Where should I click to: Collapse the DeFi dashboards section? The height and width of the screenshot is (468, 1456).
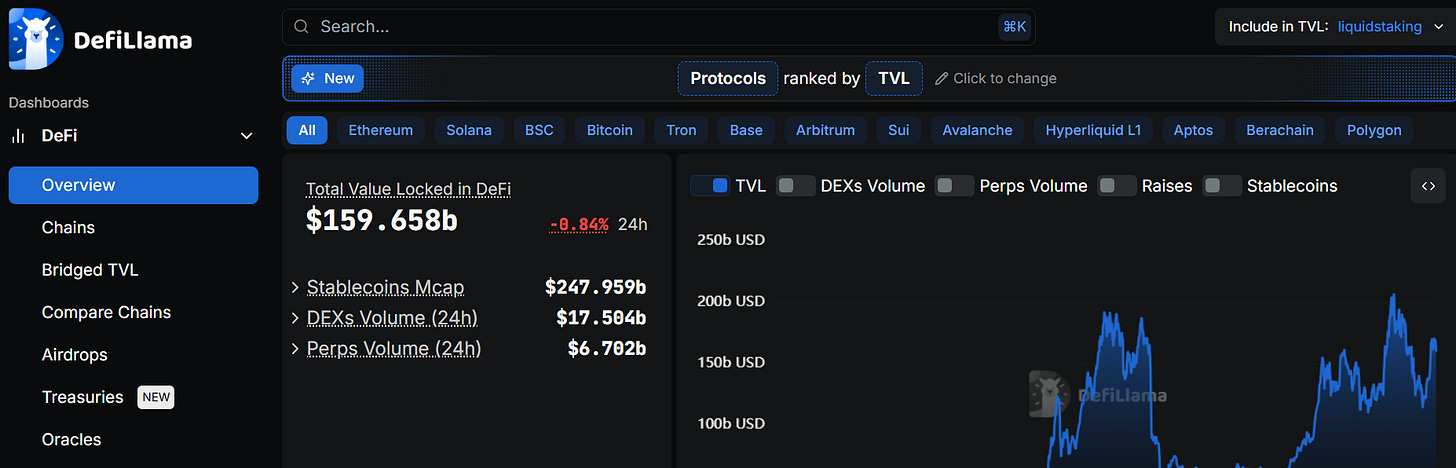click(246, 136)
